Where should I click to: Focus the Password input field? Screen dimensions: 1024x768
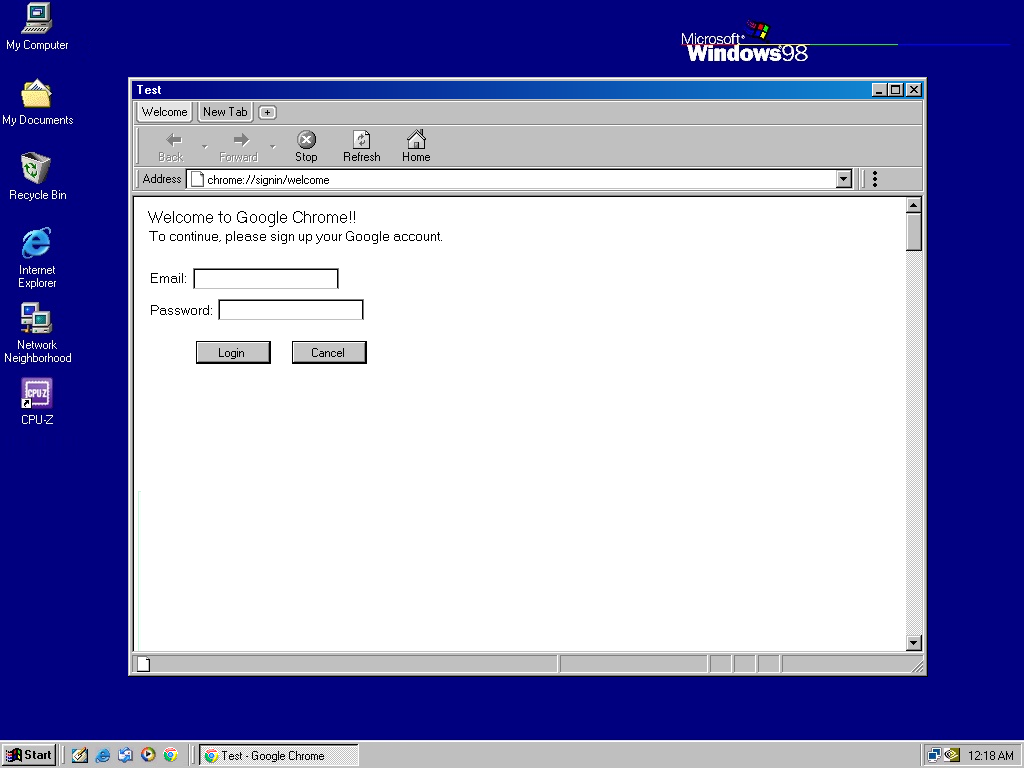[x=291, y=310]
